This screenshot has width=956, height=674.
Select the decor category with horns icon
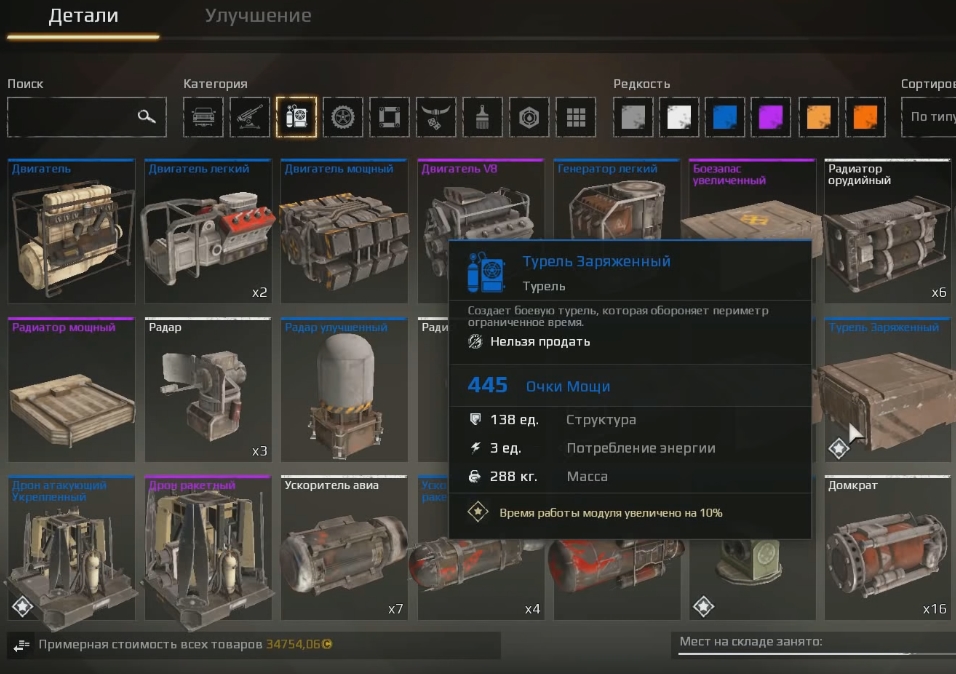[x=434, y=117]
